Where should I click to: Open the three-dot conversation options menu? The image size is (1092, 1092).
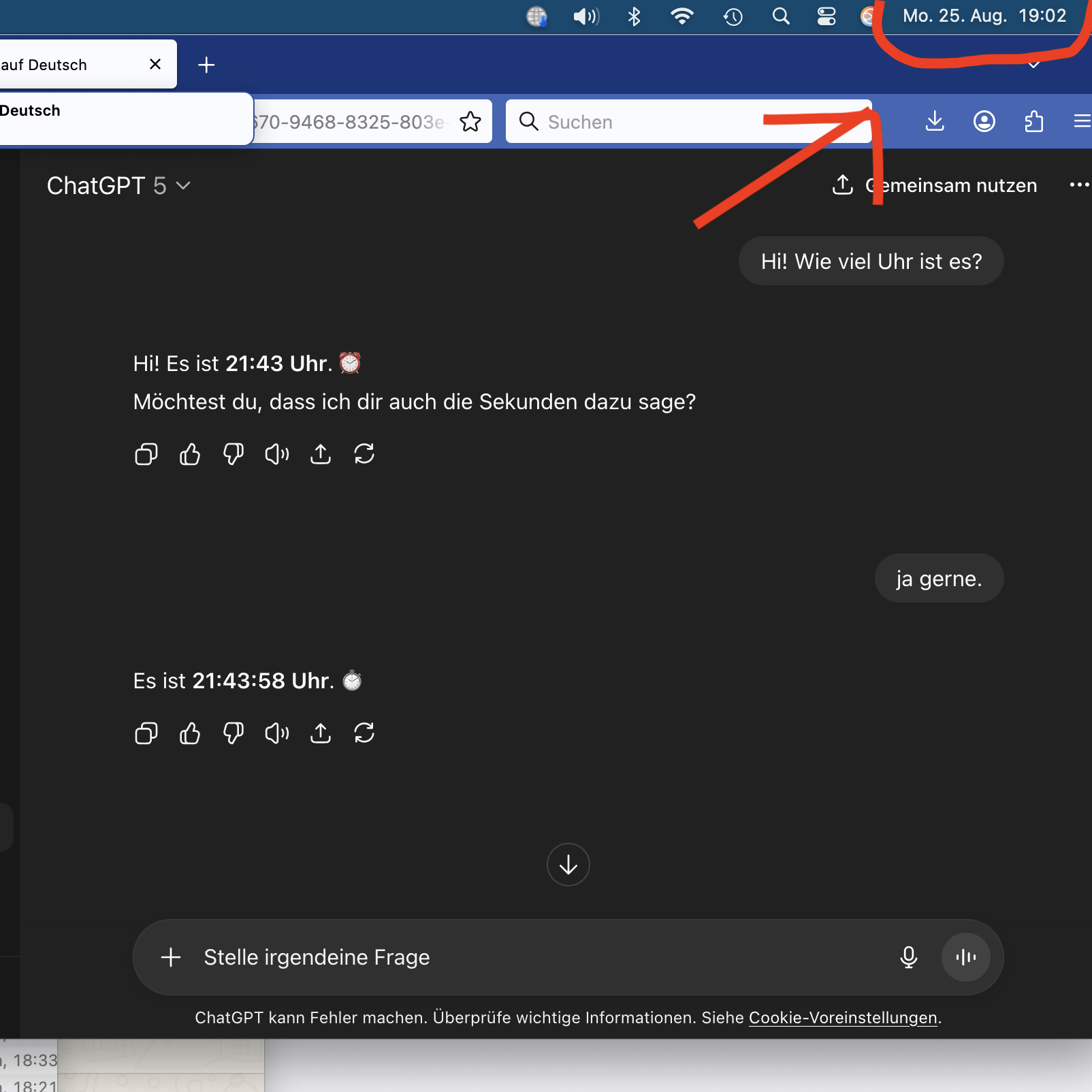(1079, 185)
